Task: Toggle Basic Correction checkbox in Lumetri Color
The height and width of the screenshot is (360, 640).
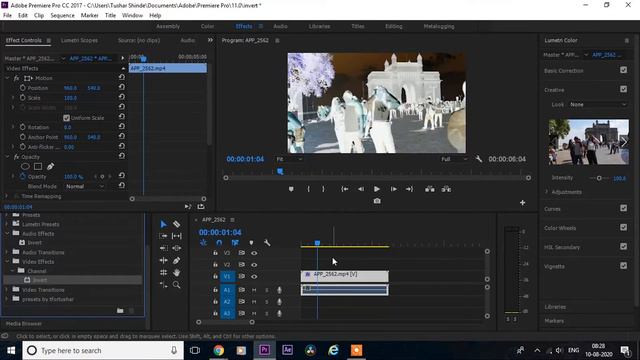Action: click(x=623, y=70)
